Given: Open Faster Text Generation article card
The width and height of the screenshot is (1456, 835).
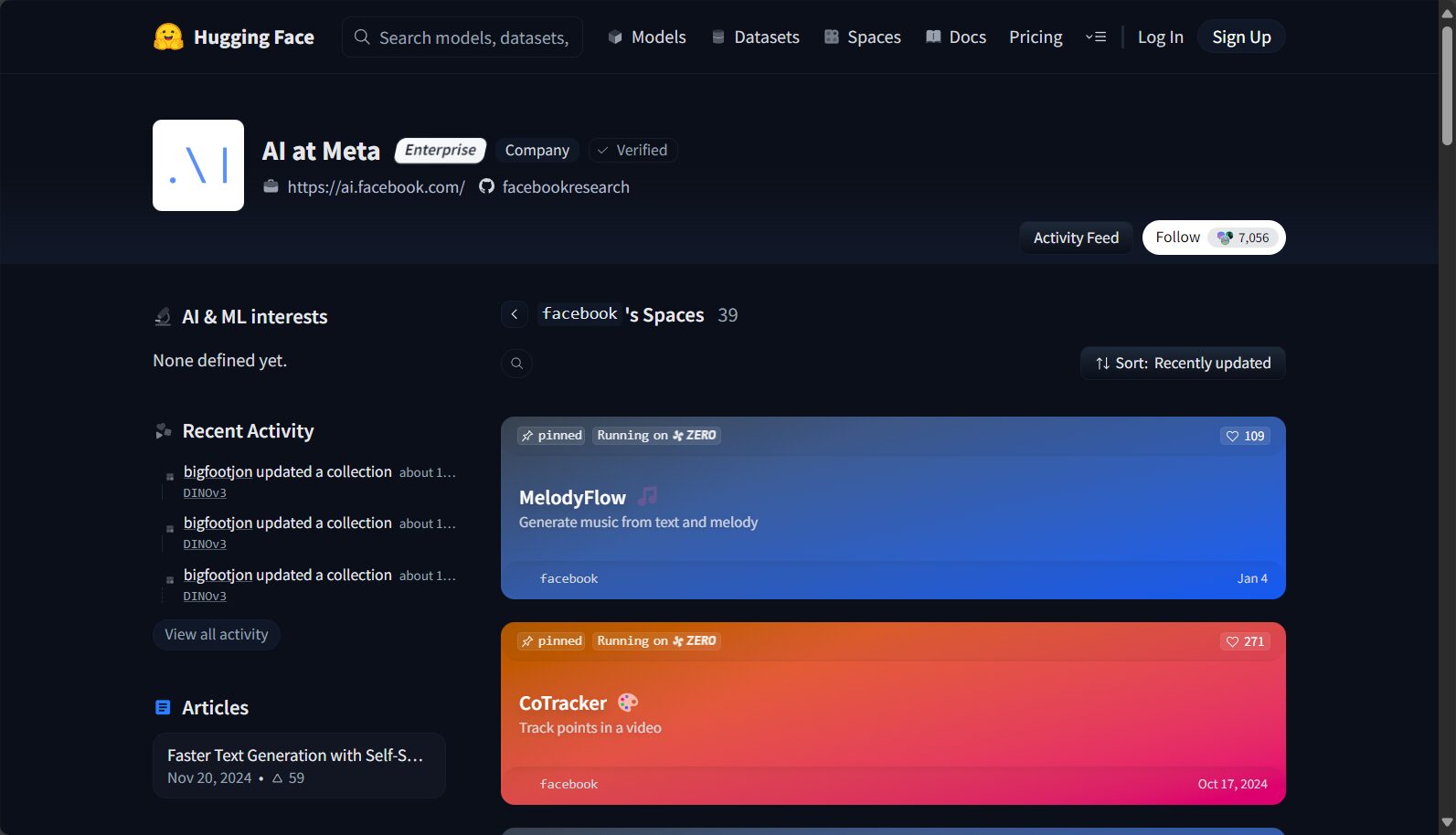Looking at the screenshot, I should [299, 766].
